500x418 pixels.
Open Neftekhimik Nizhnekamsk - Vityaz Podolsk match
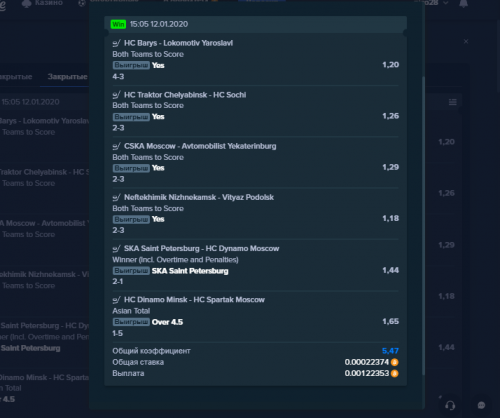tap(199, 197)
